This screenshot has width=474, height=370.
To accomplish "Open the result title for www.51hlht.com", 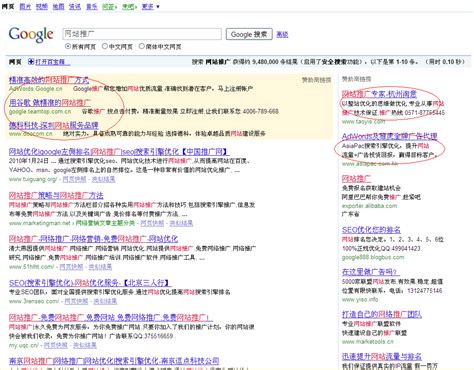I will click(x=93, y=239).
